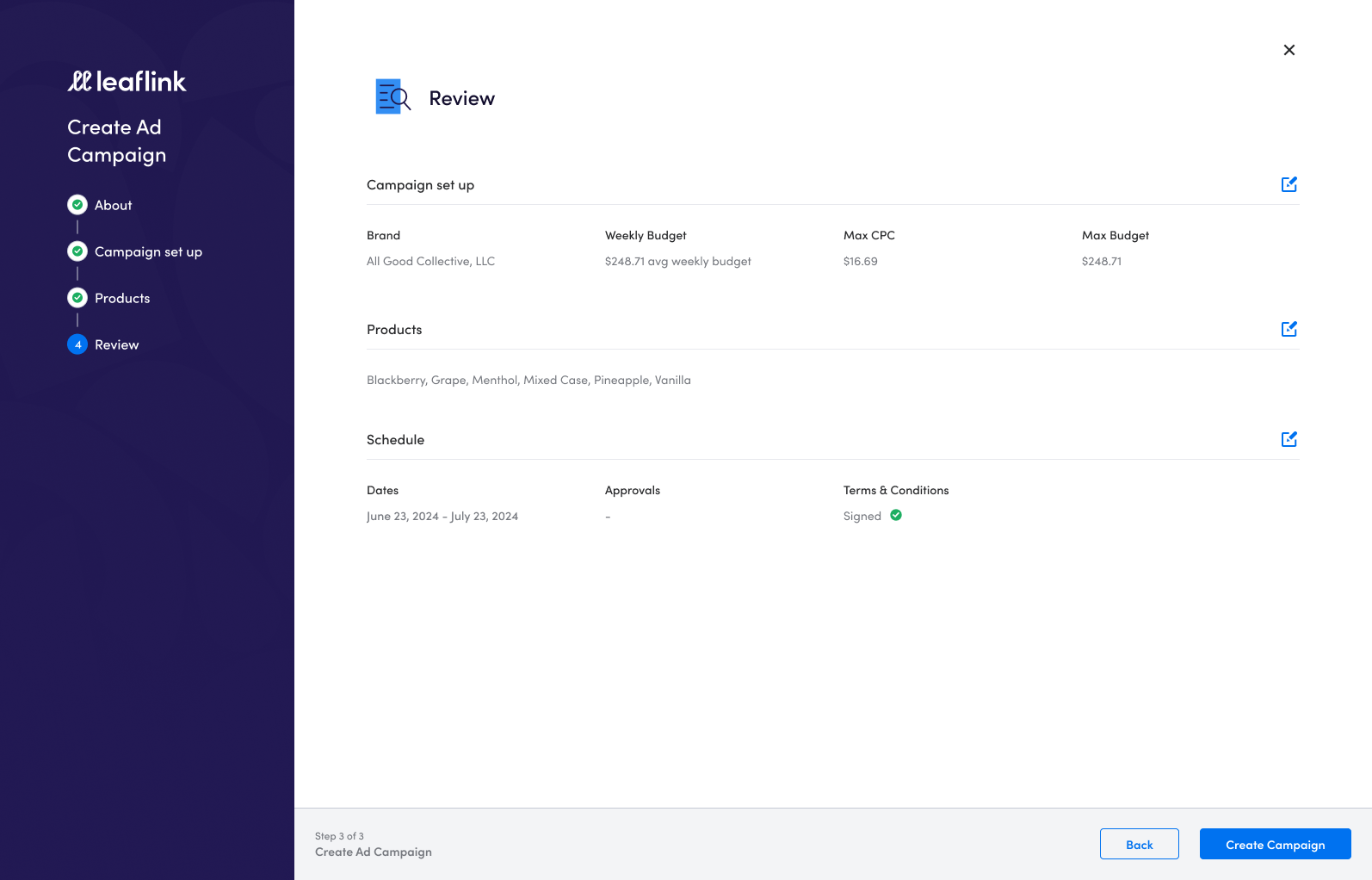Click the leaflink logo
The image size is (1372, 880).
(x=127, y=81)
